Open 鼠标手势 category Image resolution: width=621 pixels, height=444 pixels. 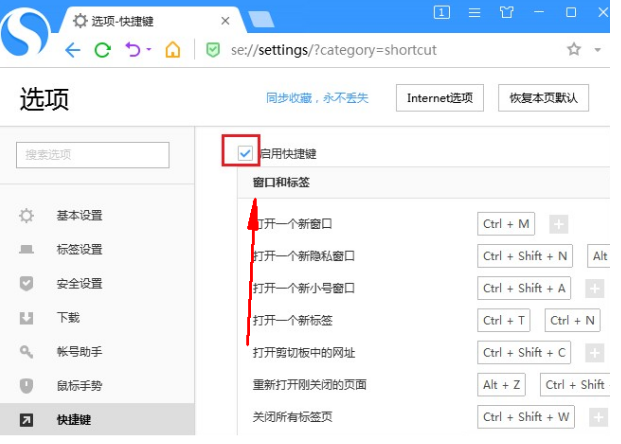[x=79, y=386]
